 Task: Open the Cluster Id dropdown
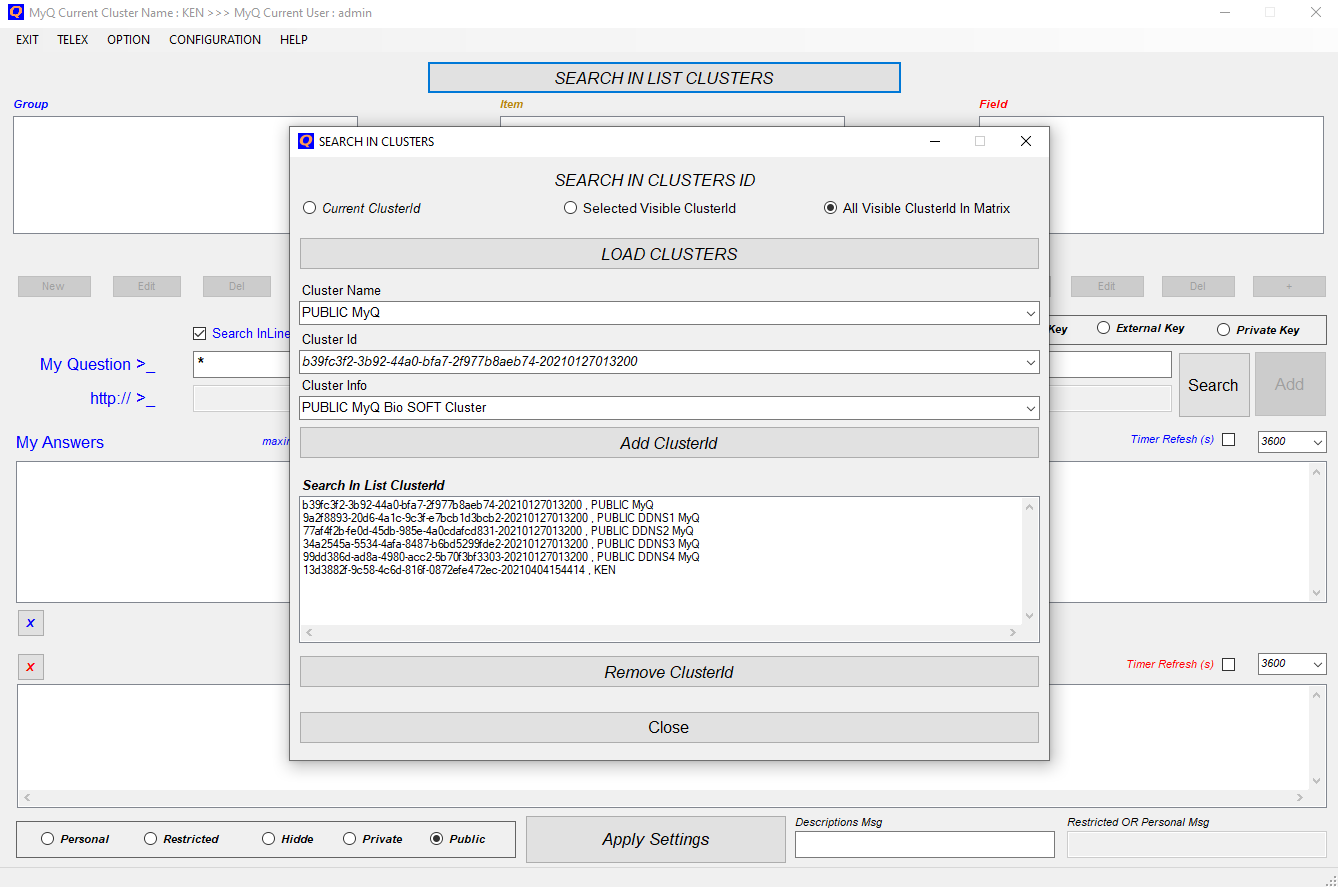click(x=1031, y=362)
